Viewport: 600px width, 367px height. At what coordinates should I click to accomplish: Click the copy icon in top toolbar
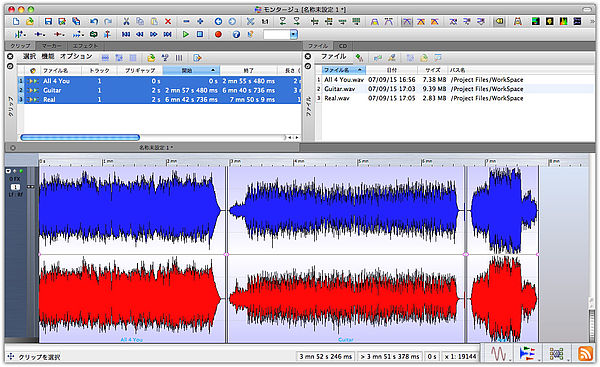140,21
